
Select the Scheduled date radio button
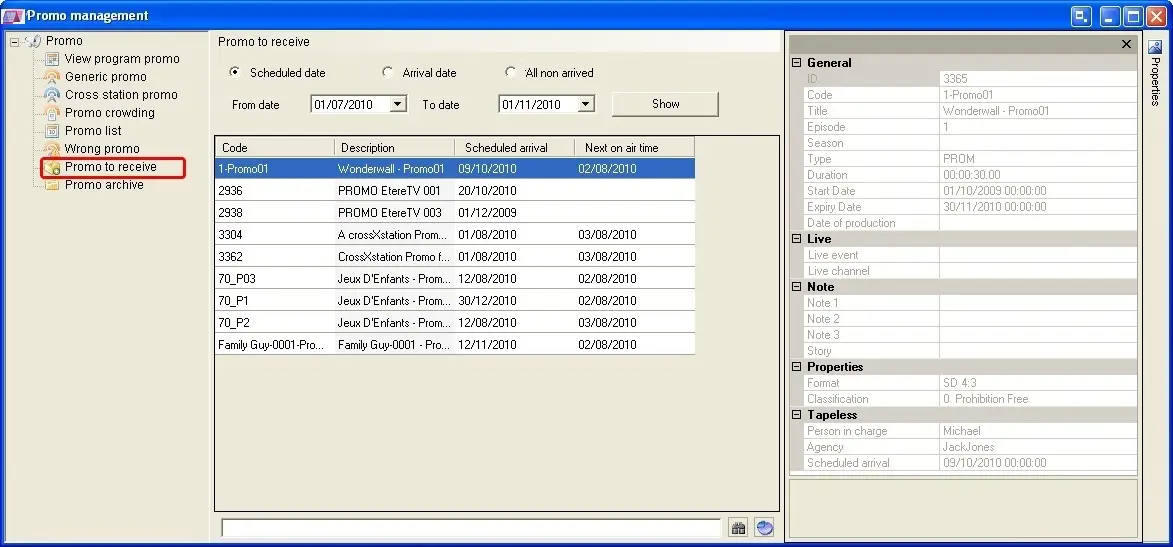tap(234, 73)
